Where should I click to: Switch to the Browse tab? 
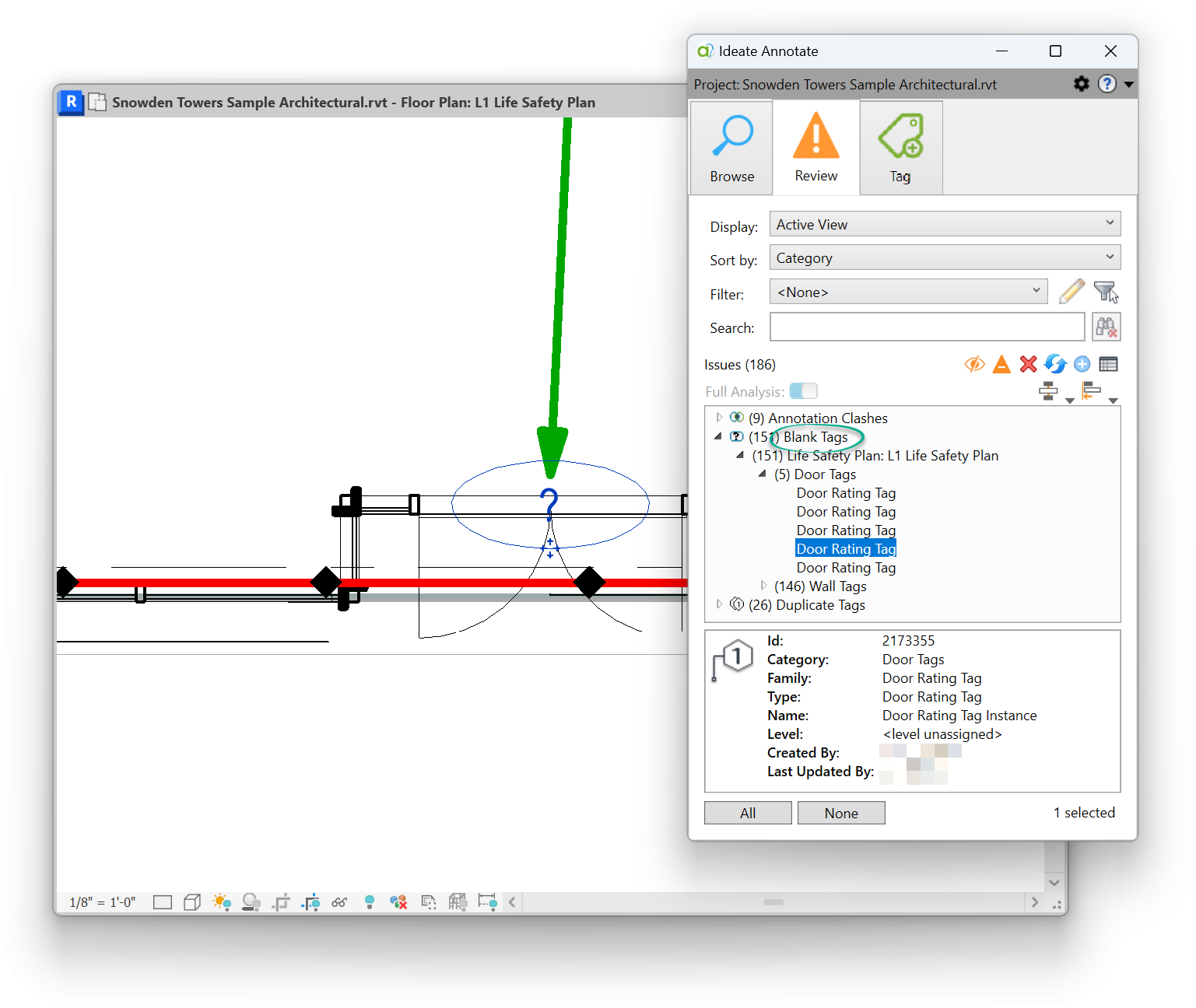731,148
